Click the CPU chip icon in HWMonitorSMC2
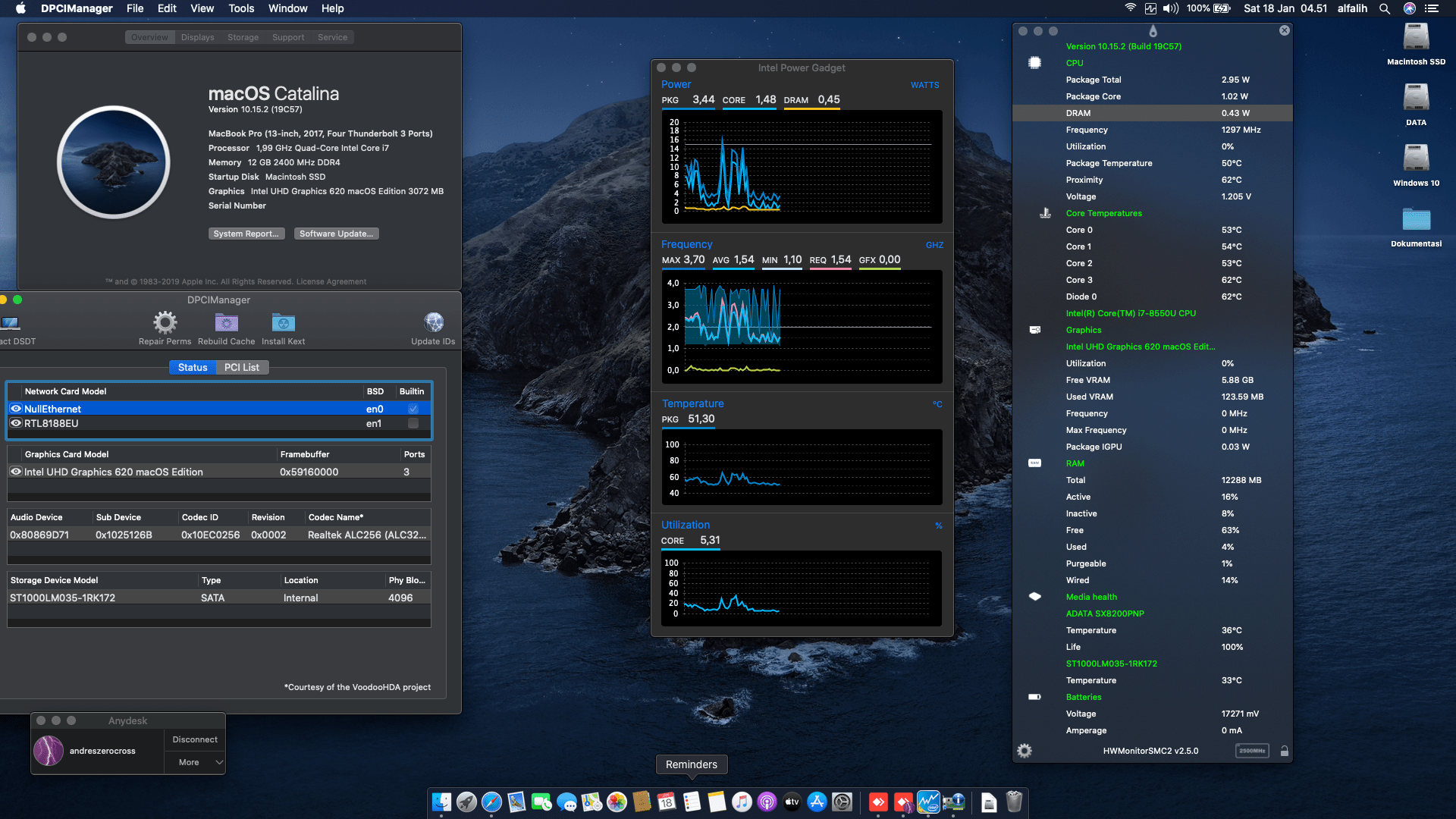The image size is (1456, 819). [x=1034, y=63]
